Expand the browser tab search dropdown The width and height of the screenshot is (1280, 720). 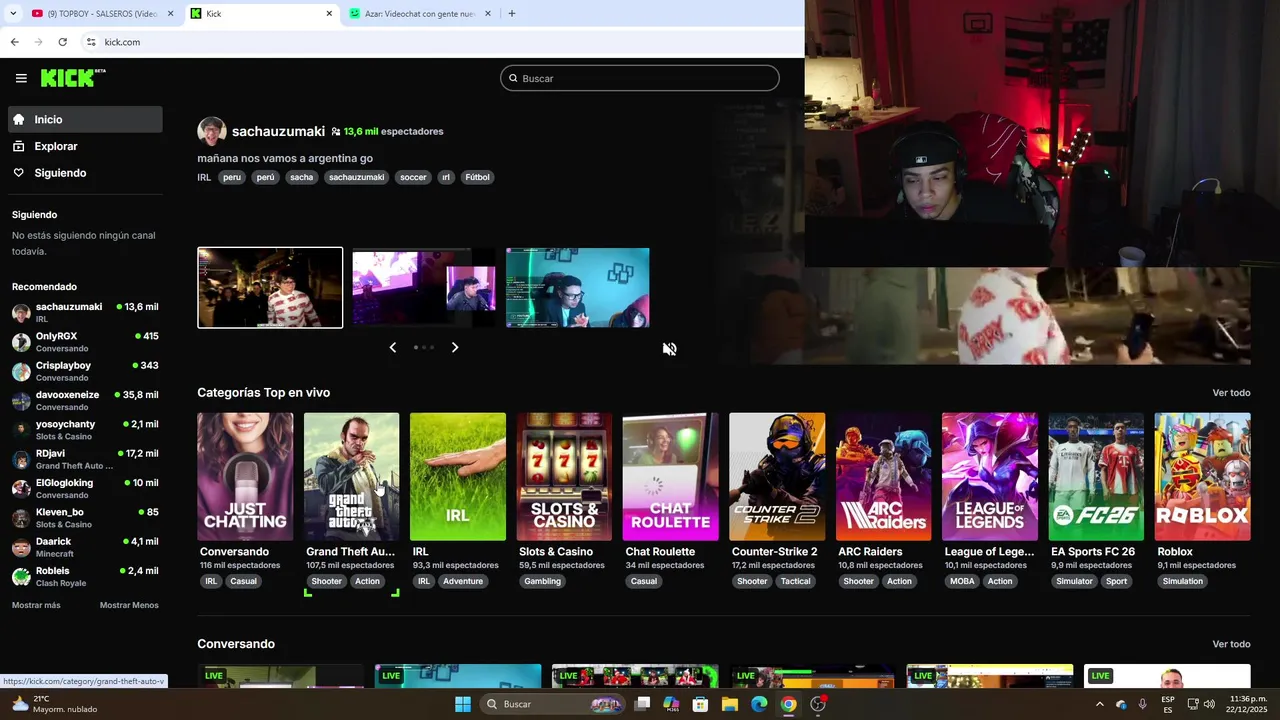point(12,14)
